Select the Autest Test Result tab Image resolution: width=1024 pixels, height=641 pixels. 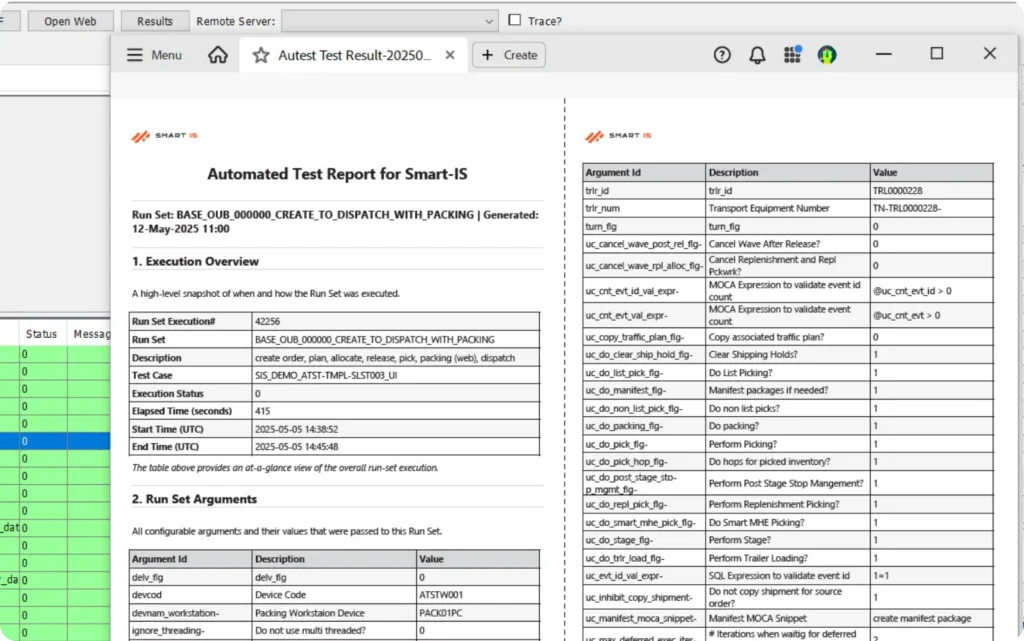pos(354,55)
